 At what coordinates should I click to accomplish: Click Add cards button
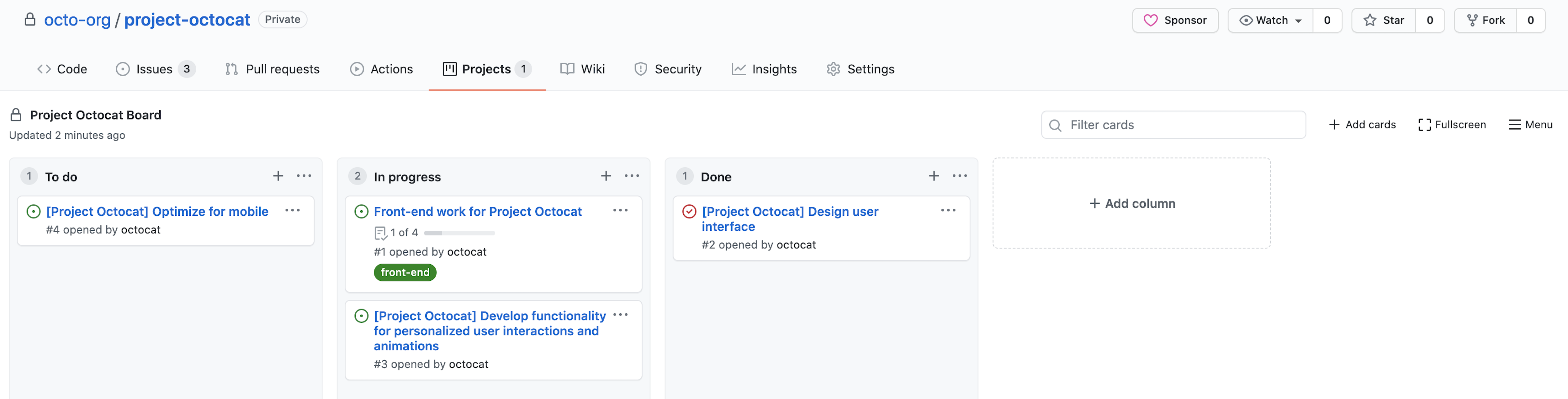pyautogui.click(x=1362, y=124)
